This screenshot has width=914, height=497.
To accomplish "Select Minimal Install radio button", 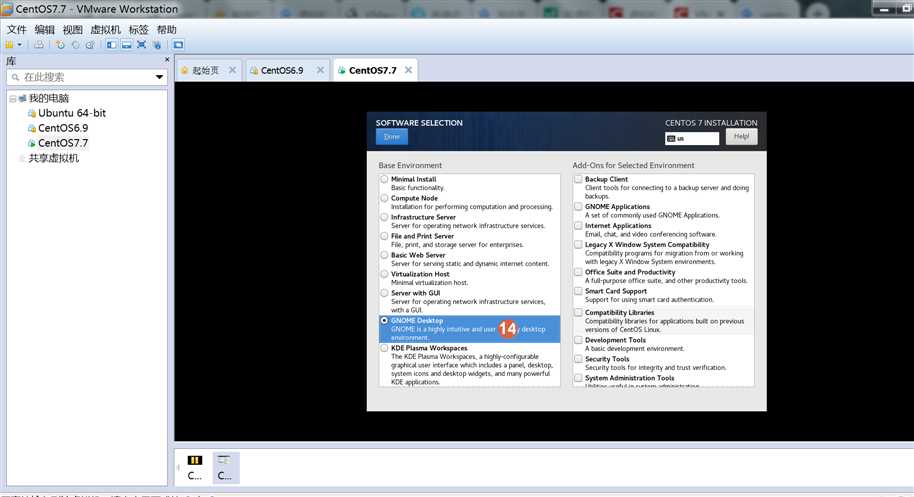I will click(384, 179).
